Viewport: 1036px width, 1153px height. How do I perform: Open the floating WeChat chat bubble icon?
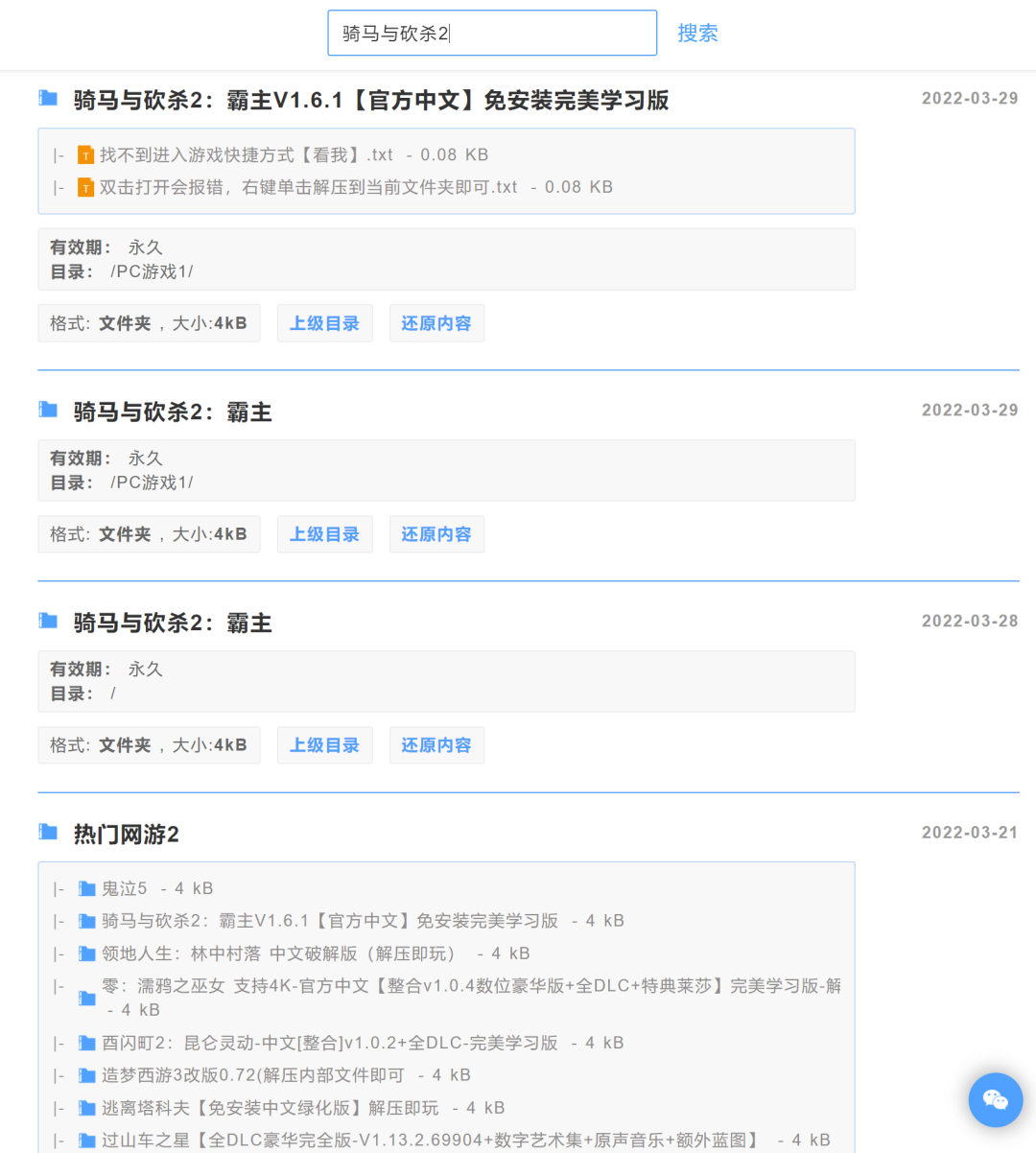coord(996,1099)
